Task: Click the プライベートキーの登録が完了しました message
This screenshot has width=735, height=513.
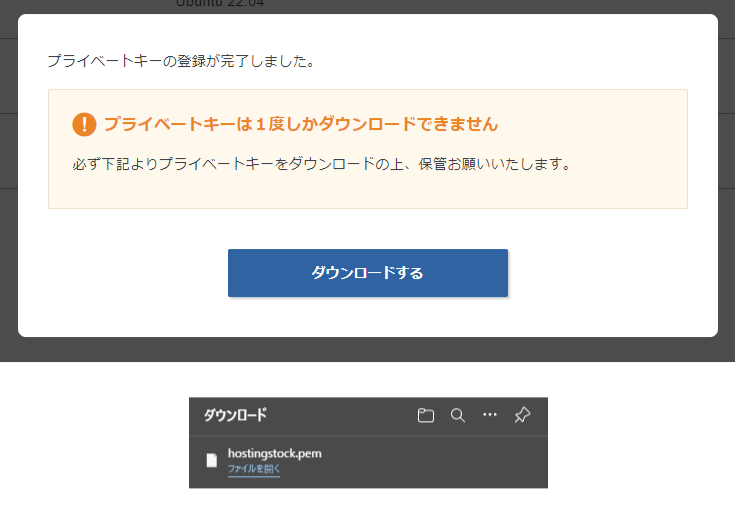Action: click(181, 61)
